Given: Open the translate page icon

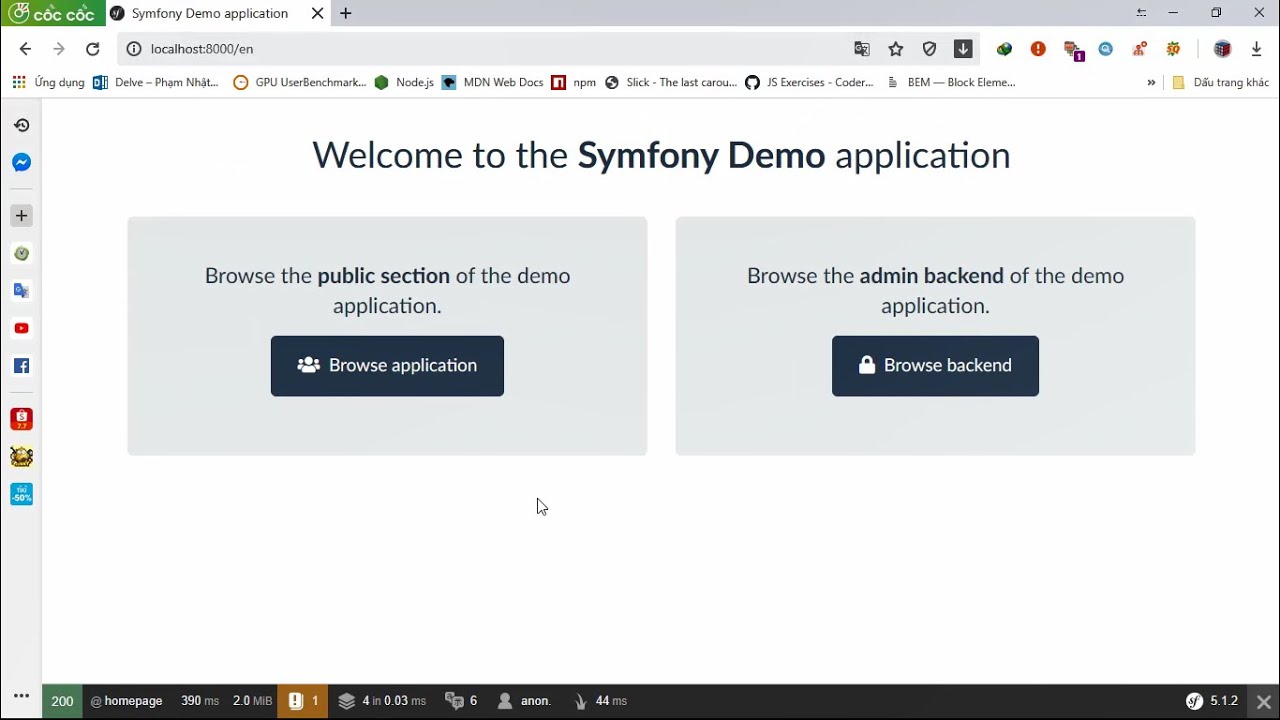Looking at the screenshot, I should (862, 49).
